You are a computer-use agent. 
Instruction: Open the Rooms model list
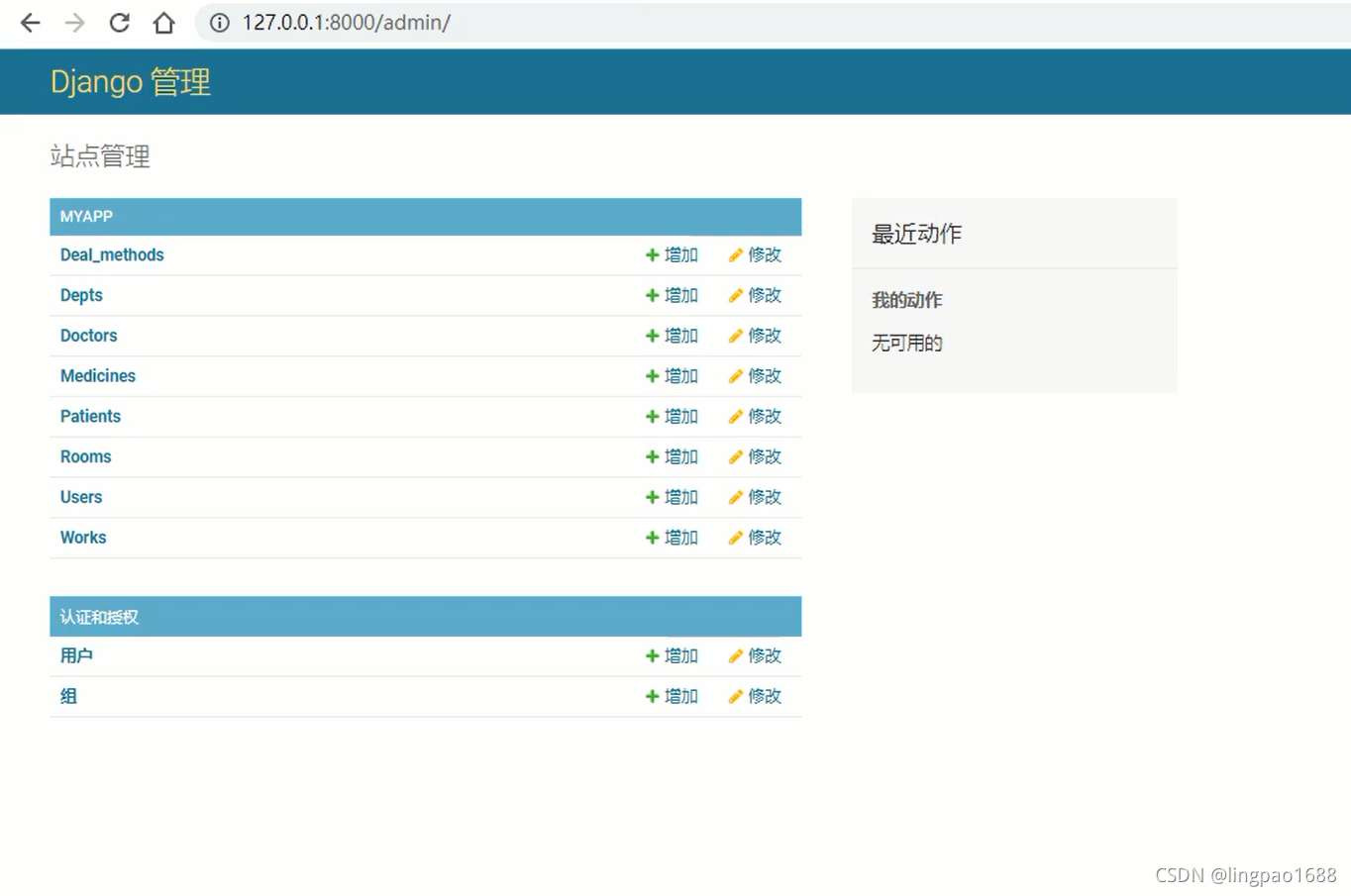85,457
